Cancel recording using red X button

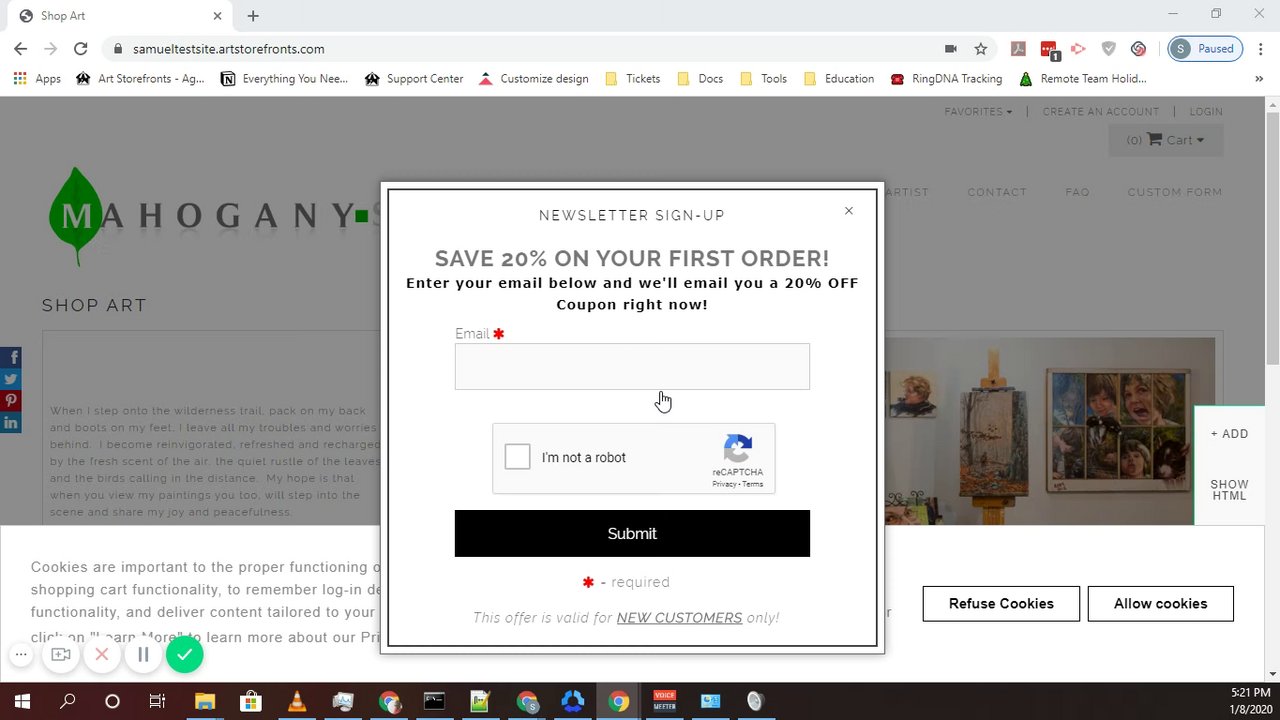click(x=102, y=655)
